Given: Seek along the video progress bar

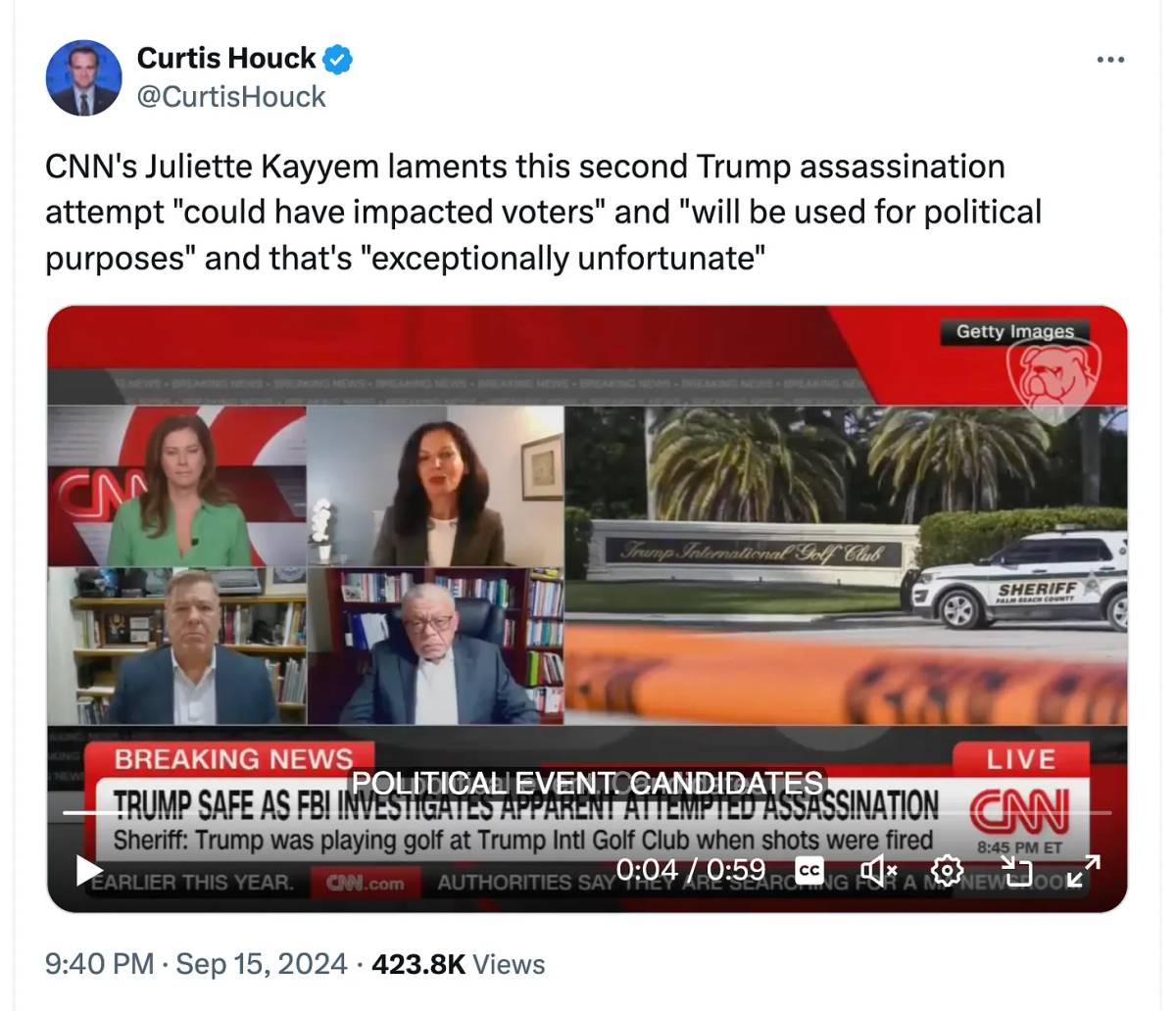Looking at the screenshot, I should point(588,812).
